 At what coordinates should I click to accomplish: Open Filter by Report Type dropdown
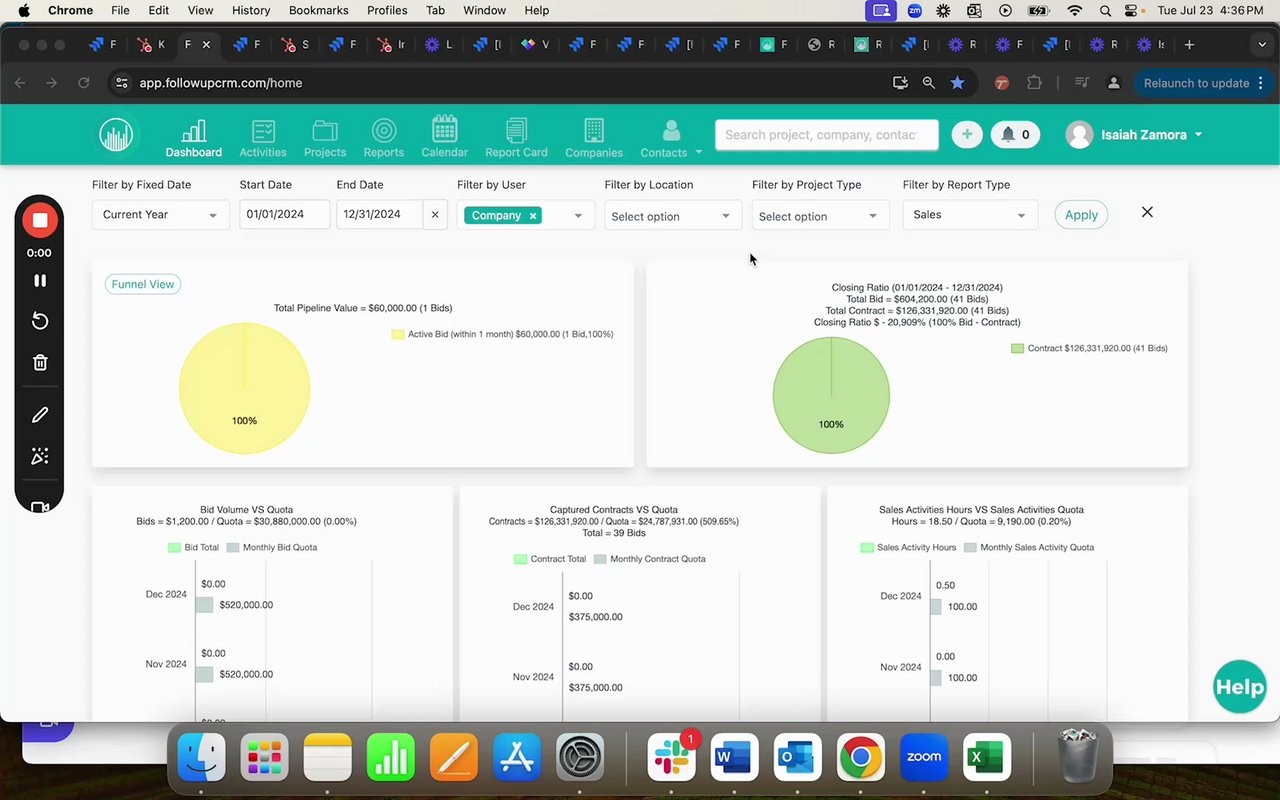pyautogui.click(x=970, y=215)
